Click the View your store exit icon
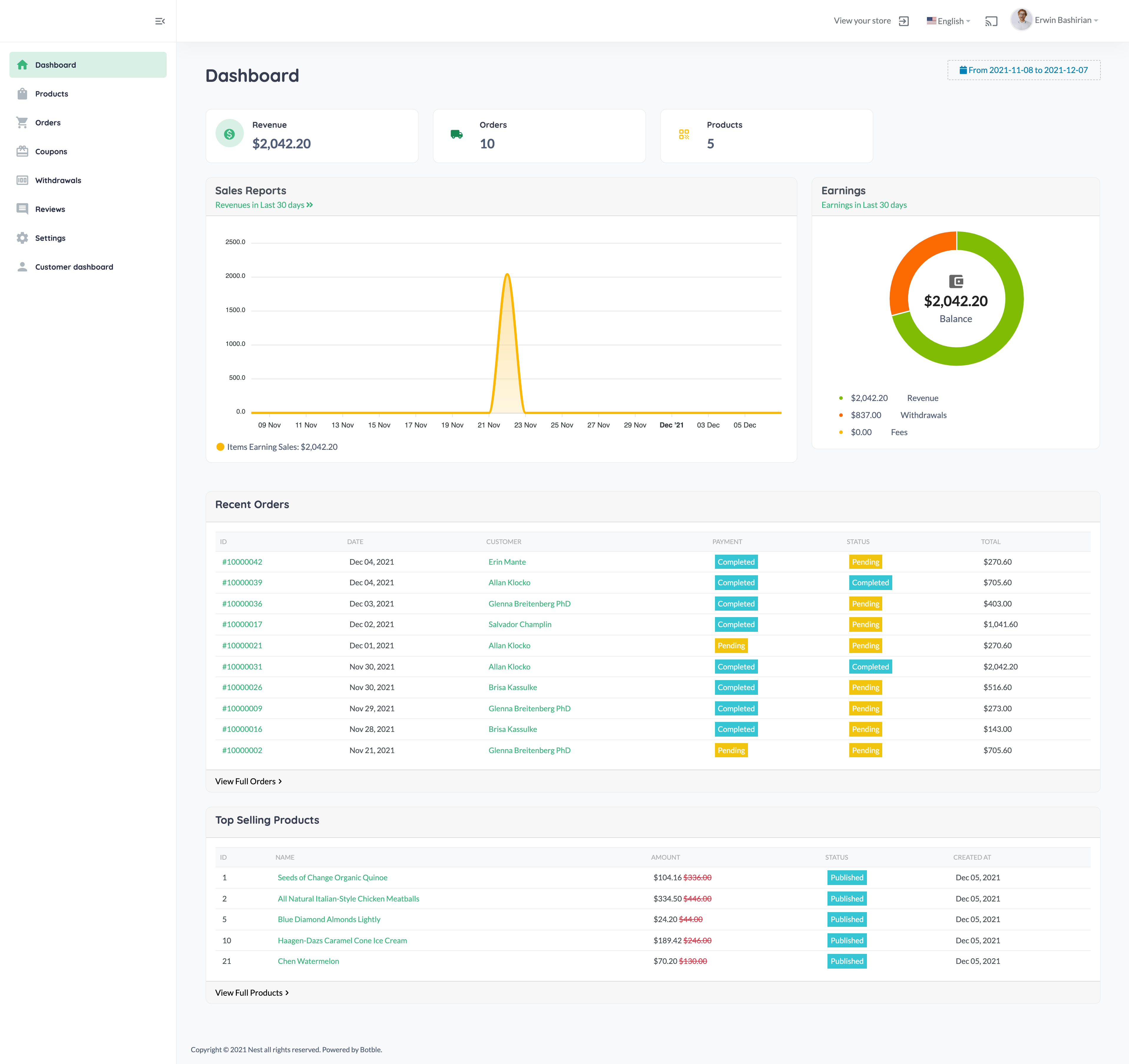This screenshot has width=1129, height=1064. click(x=904, y=21)
